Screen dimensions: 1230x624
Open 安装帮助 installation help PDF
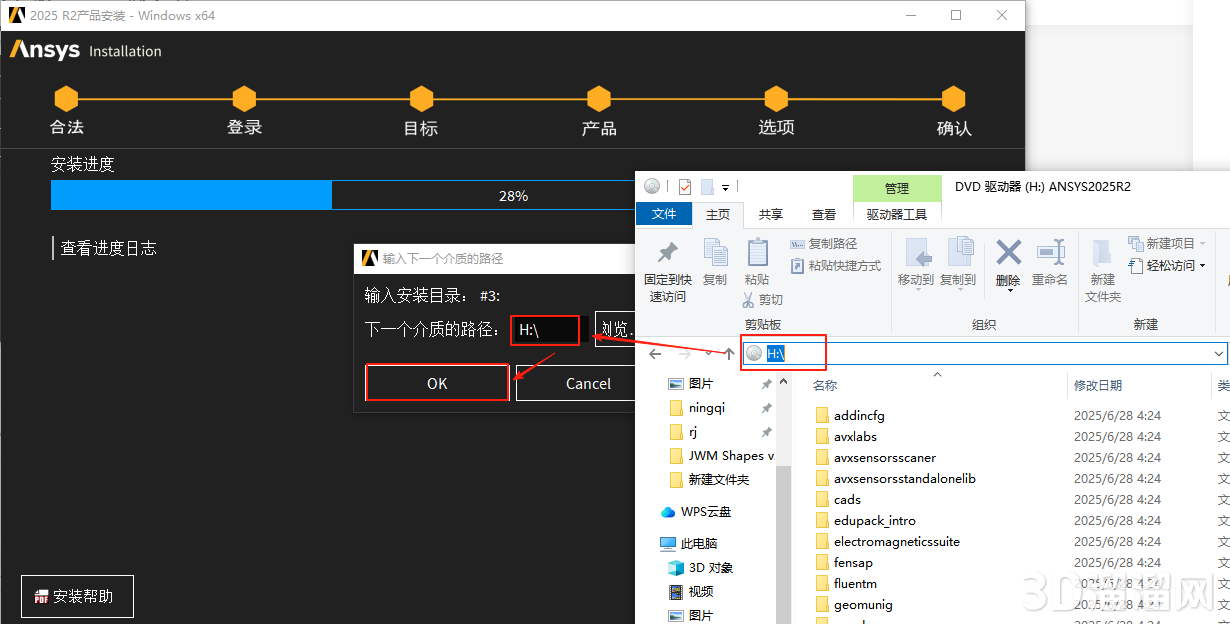[77, 596]
